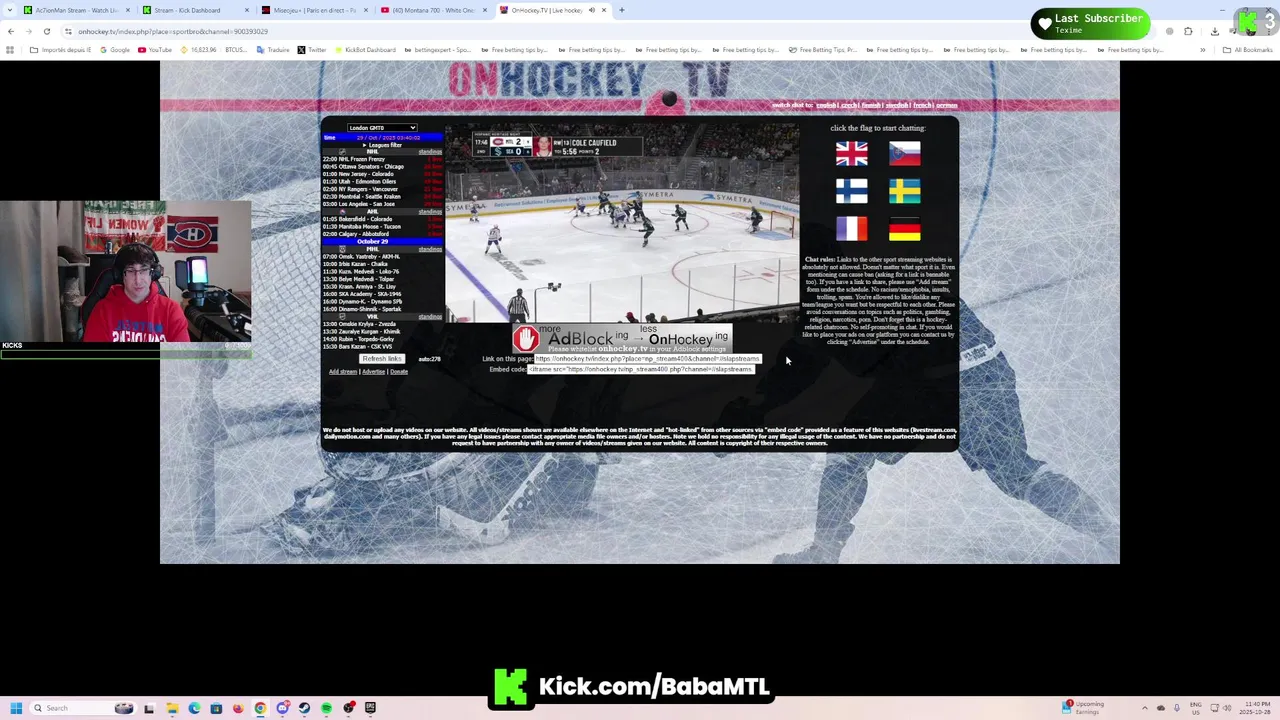Open the Donate link
1280x720 pixels.
tap(399, 372)
